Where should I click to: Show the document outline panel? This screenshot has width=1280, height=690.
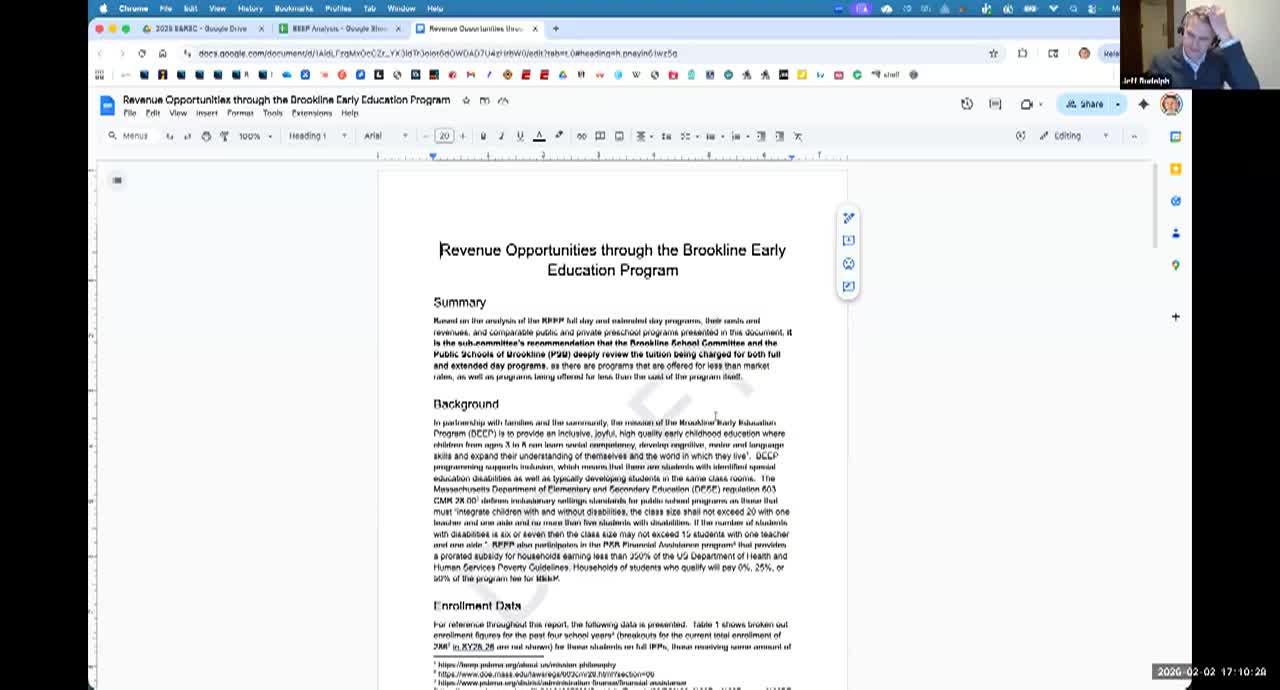click(117, 180)
